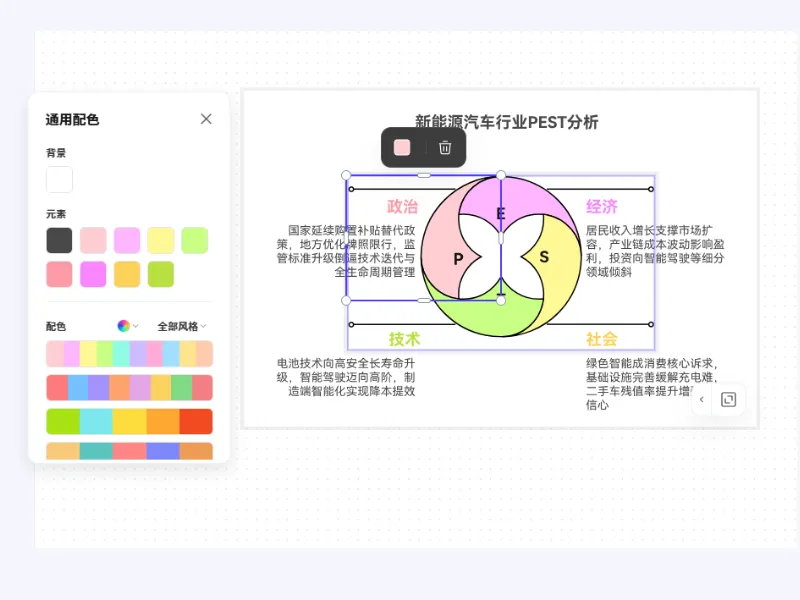Close the 通用配色 panel

click(206, 119)
